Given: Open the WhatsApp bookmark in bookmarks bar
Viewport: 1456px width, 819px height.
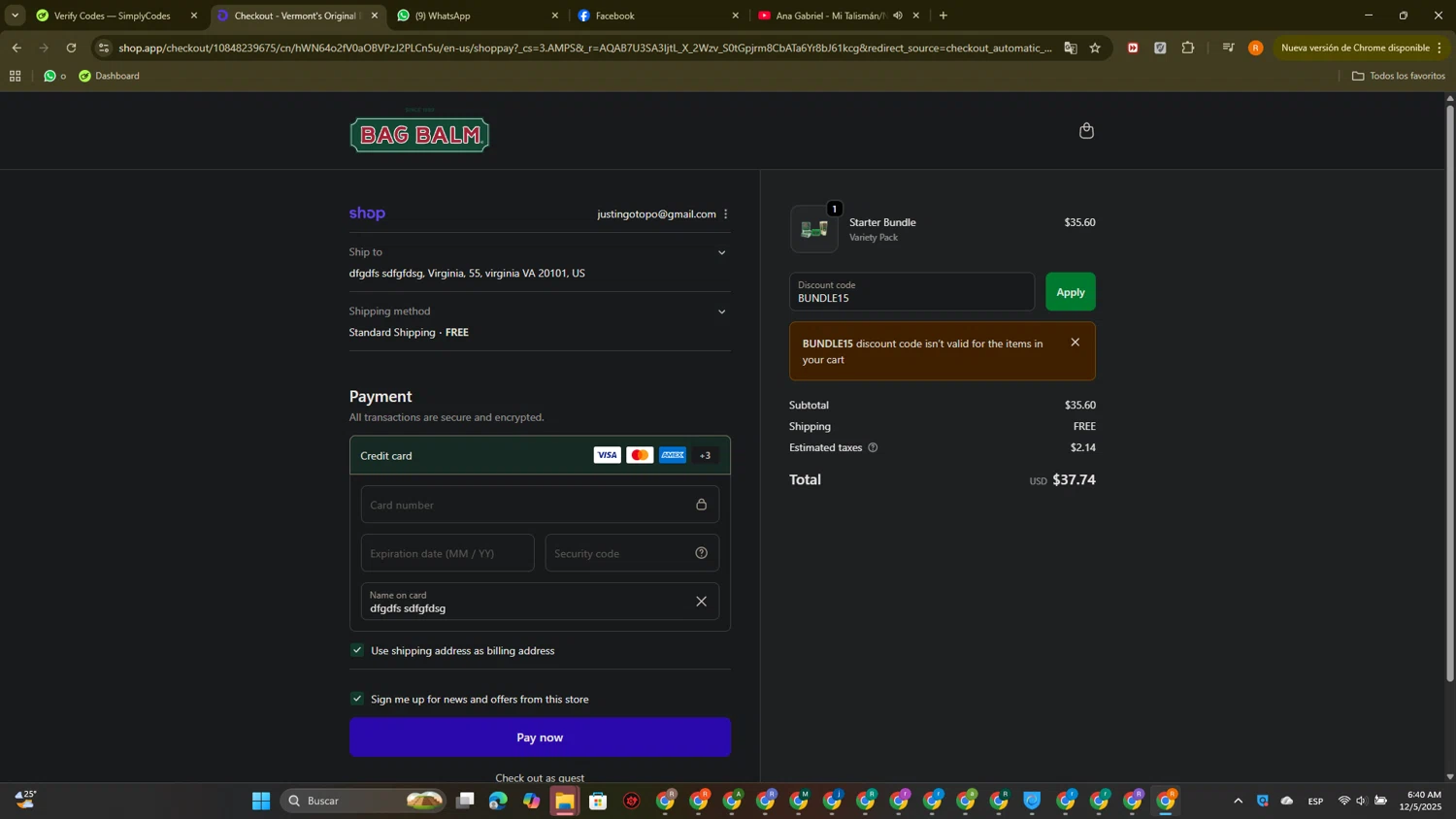Looking at the screenshot, I should click(54, 76).
